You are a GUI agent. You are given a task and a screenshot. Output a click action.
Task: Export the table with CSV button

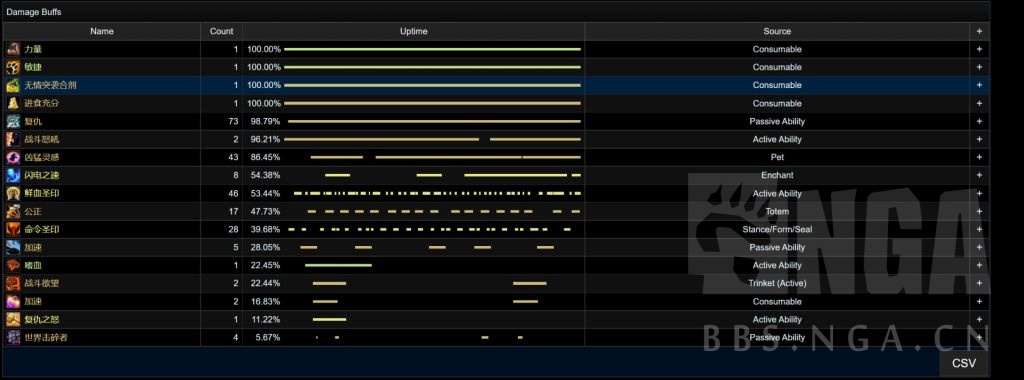pos(964,363)
